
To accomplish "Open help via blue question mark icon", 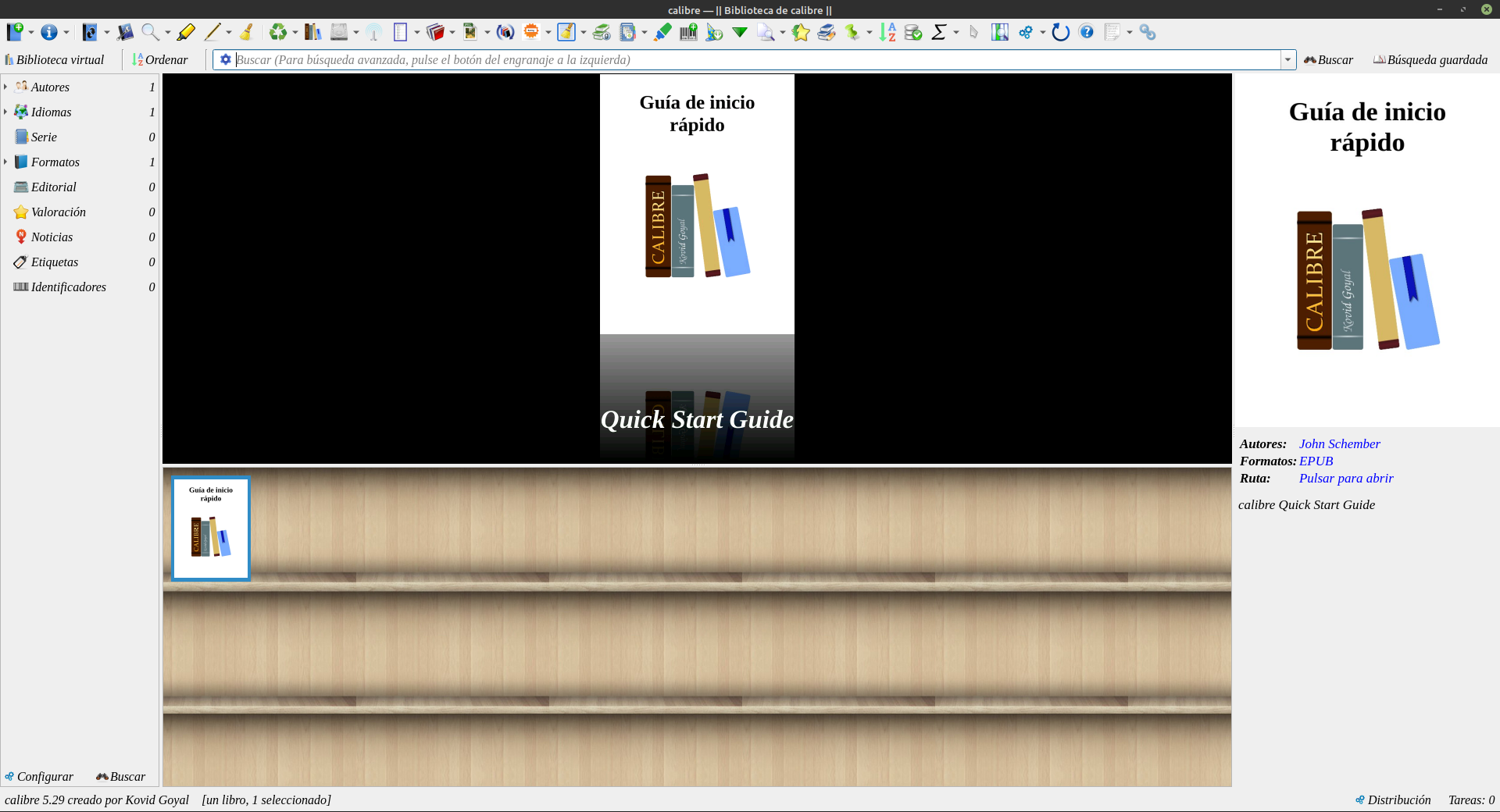I will (1086, 32).
